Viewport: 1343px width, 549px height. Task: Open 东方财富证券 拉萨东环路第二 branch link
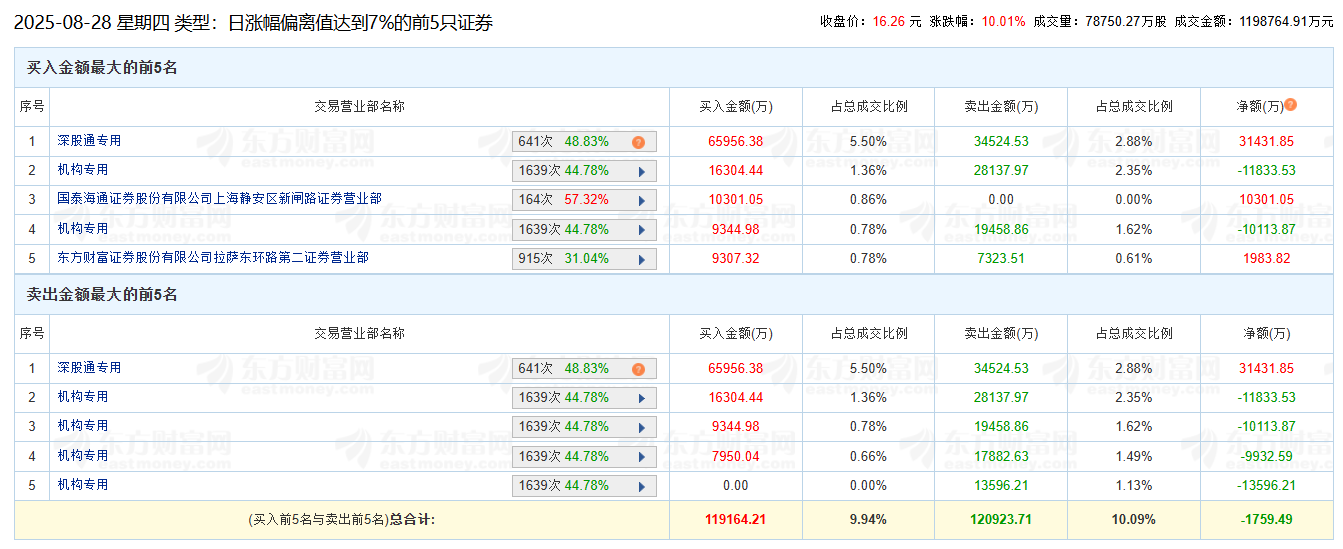[x=213, y=258]
